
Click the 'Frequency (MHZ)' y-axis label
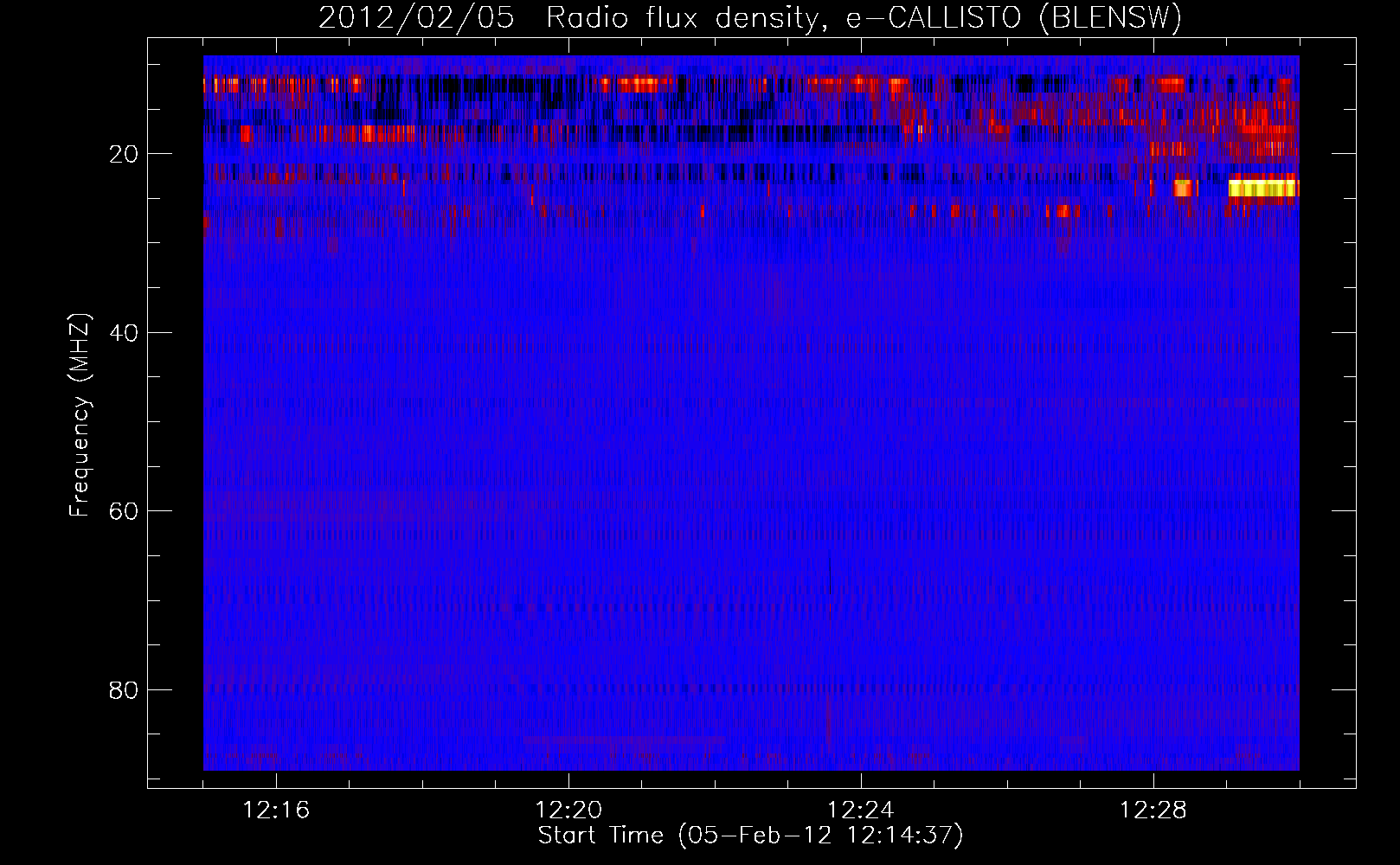pyautogui.click(x=80, y=415)
